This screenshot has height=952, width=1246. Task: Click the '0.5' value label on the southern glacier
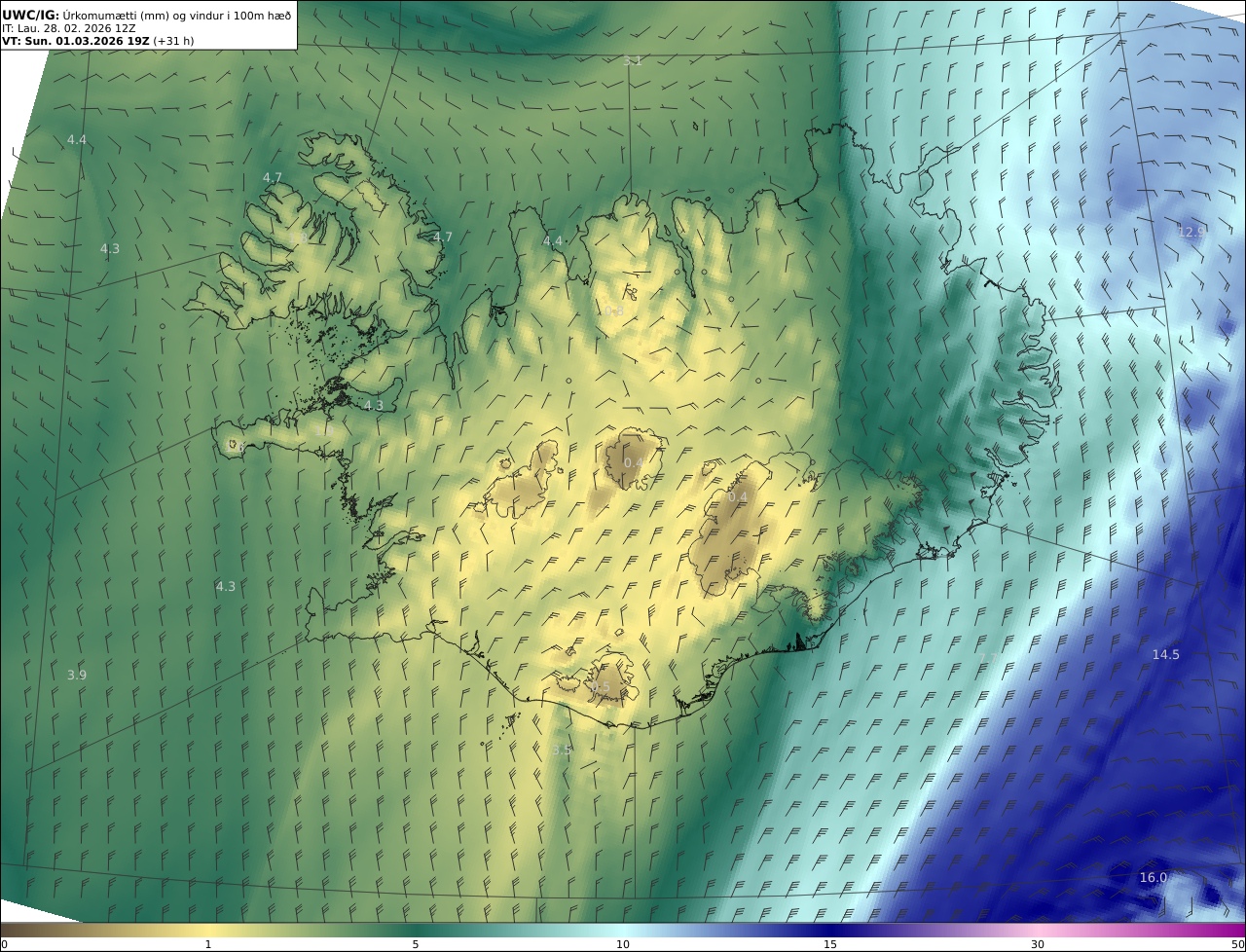[x=601, y=687]
